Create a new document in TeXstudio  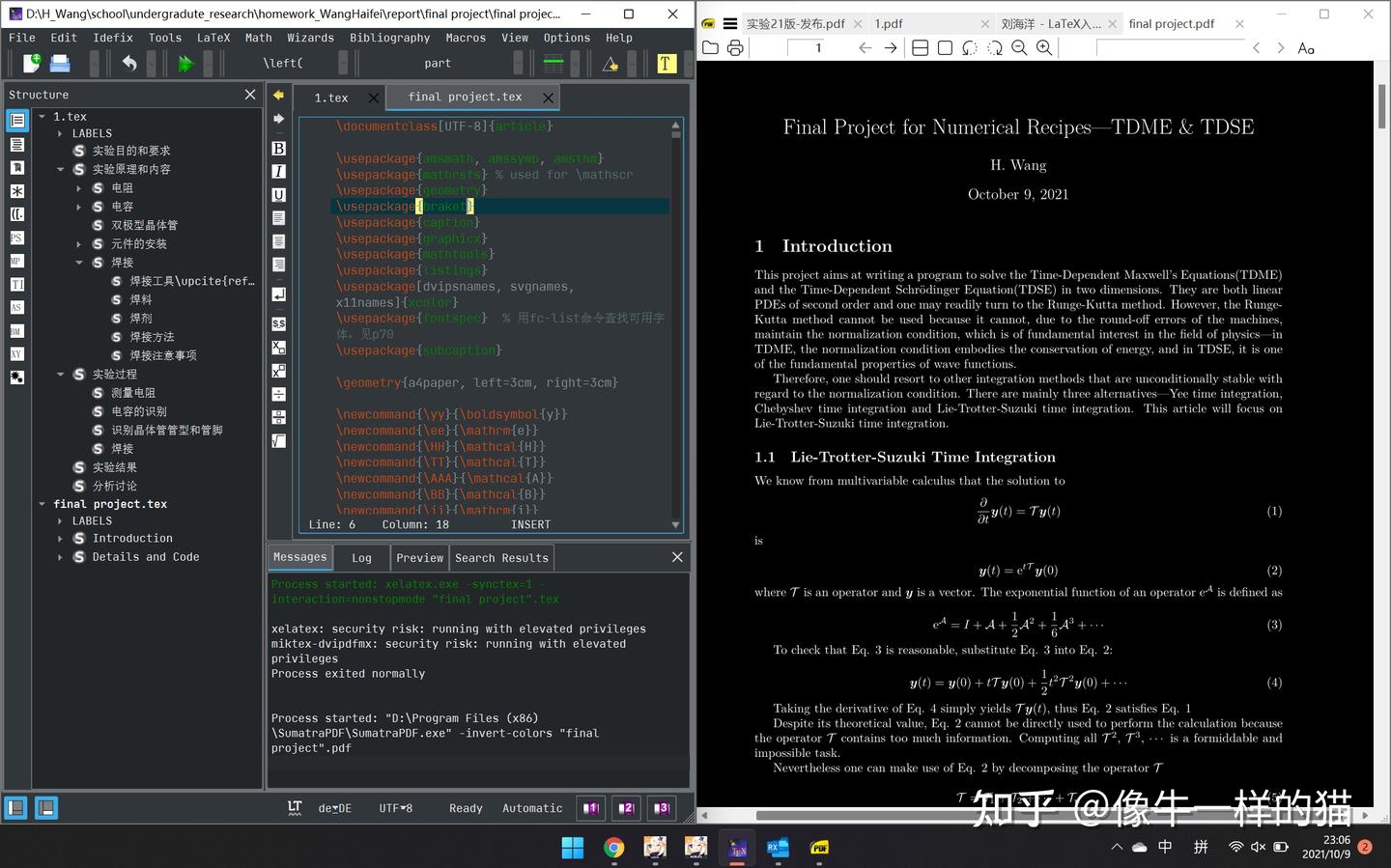click(x=30, y=63)
